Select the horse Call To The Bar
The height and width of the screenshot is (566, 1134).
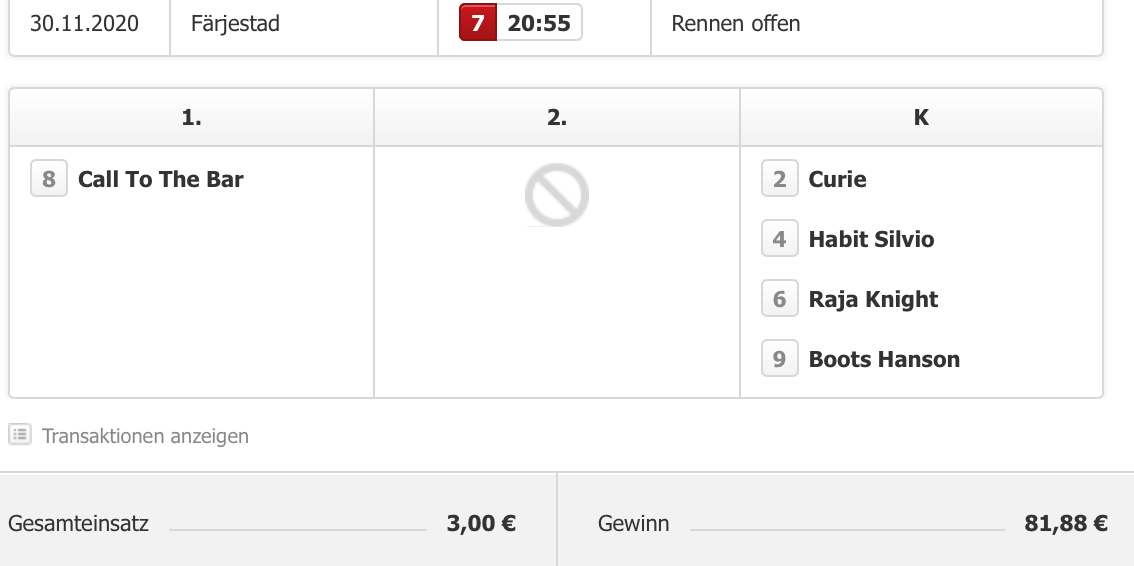(161, 179)
